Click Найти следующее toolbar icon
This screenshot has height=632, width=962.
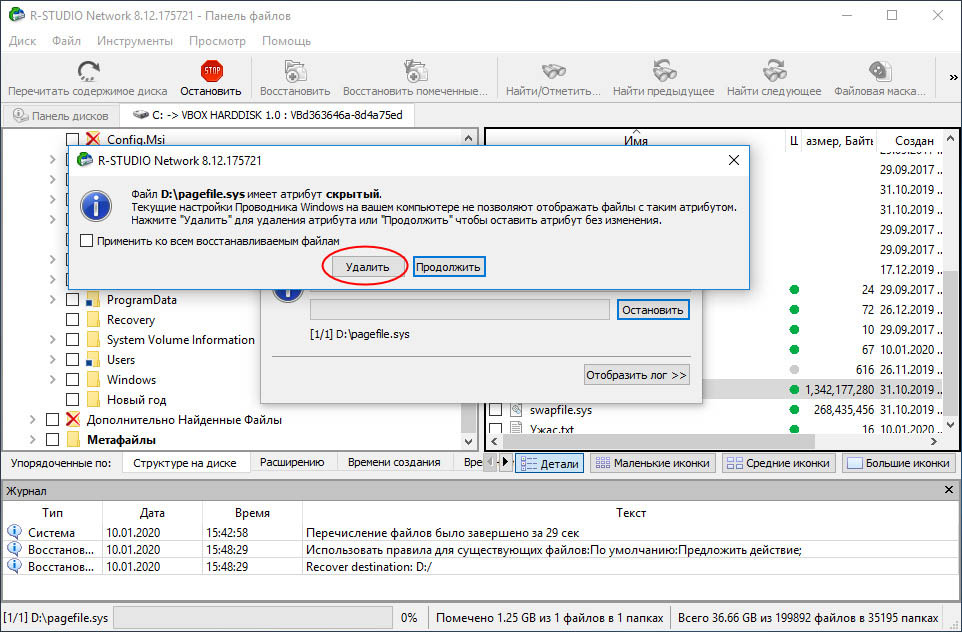[774, 71]
